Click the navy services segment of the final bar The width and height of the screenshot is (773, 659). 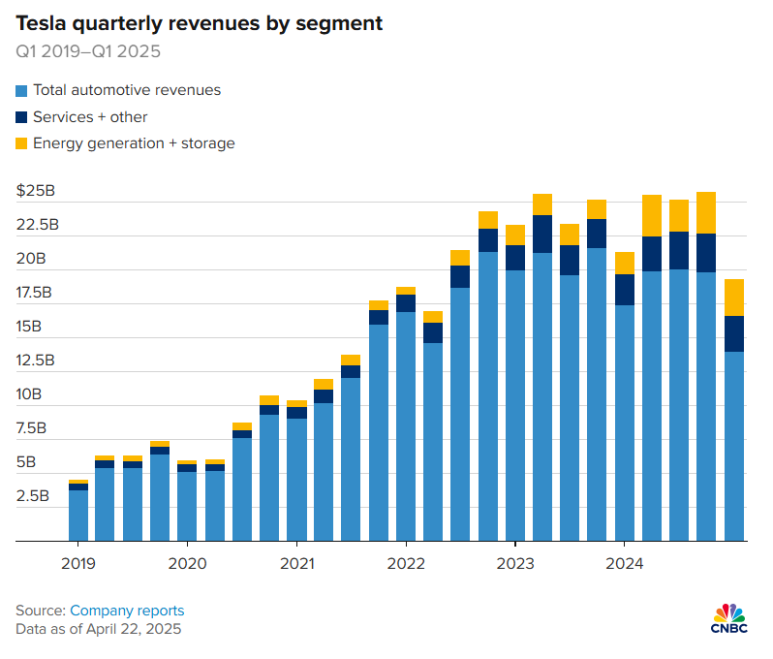[734, 334]
